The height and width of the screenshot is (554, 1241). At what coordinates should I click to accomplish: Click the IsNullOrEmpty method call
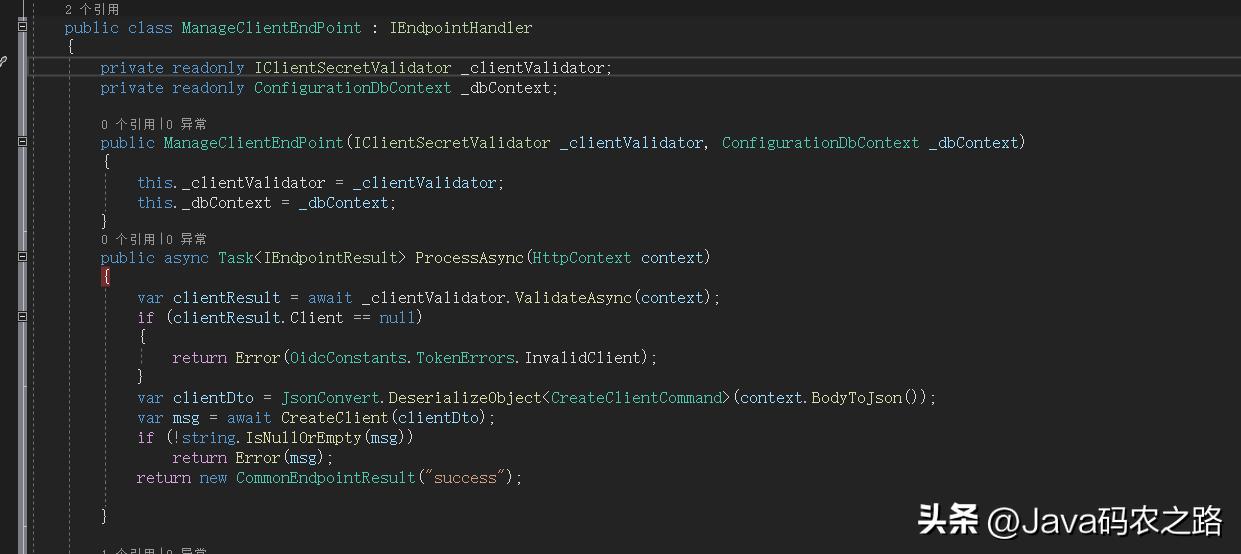coord(308,438)
